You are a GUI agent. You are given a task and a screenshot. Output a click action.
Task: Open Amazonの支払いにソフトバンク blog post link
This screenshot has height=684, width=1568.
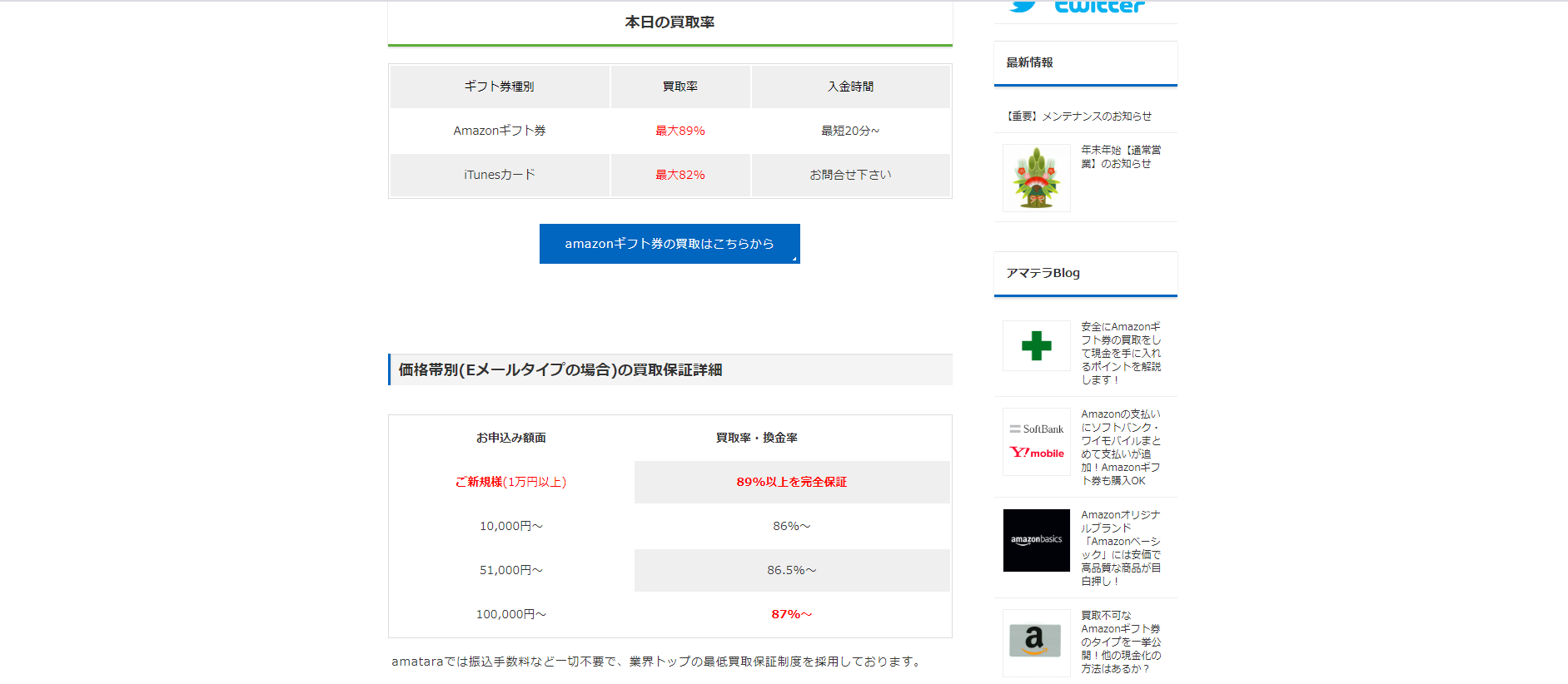[1121, 447]
